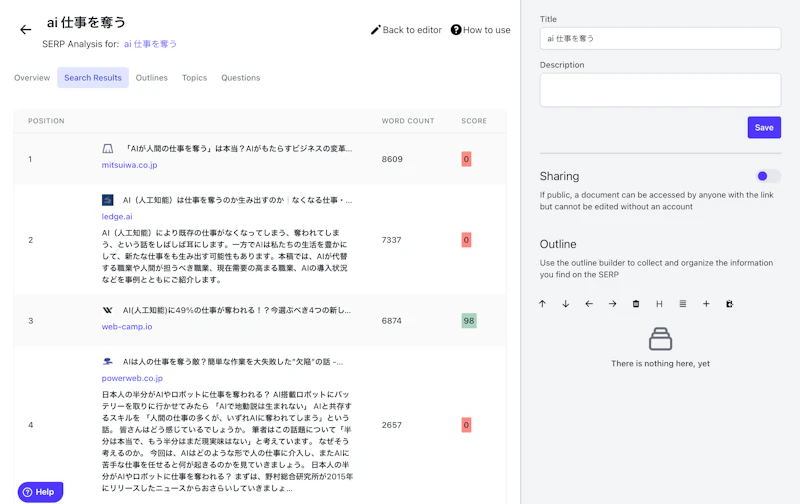Click the powerweb.co.jp site favicon
The width and height of the screenshot is (800, 504).
(107, 362)
